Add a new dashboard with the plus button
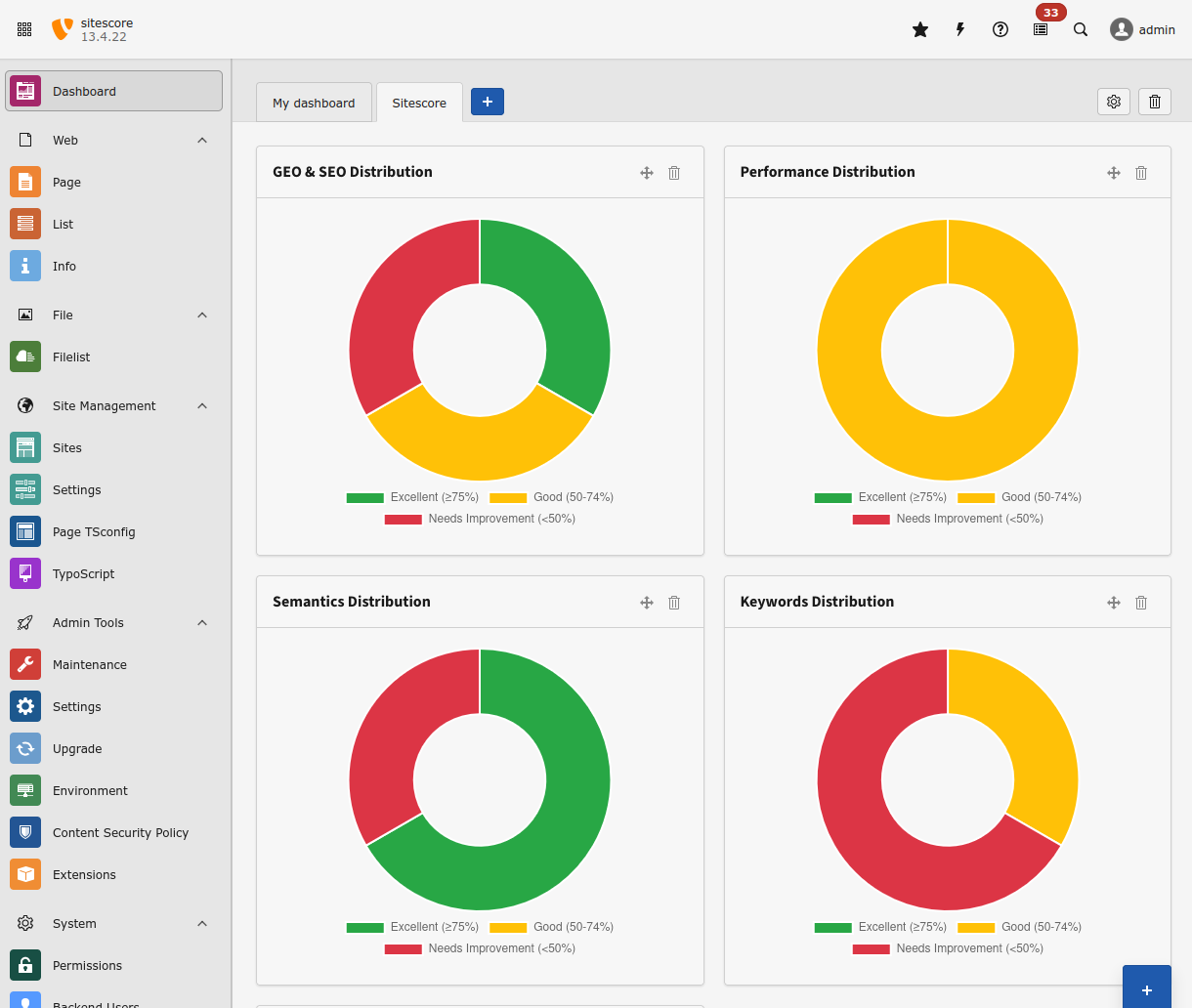The width and height of the screenshot is (1192, 1008). [x=487, y=102]
